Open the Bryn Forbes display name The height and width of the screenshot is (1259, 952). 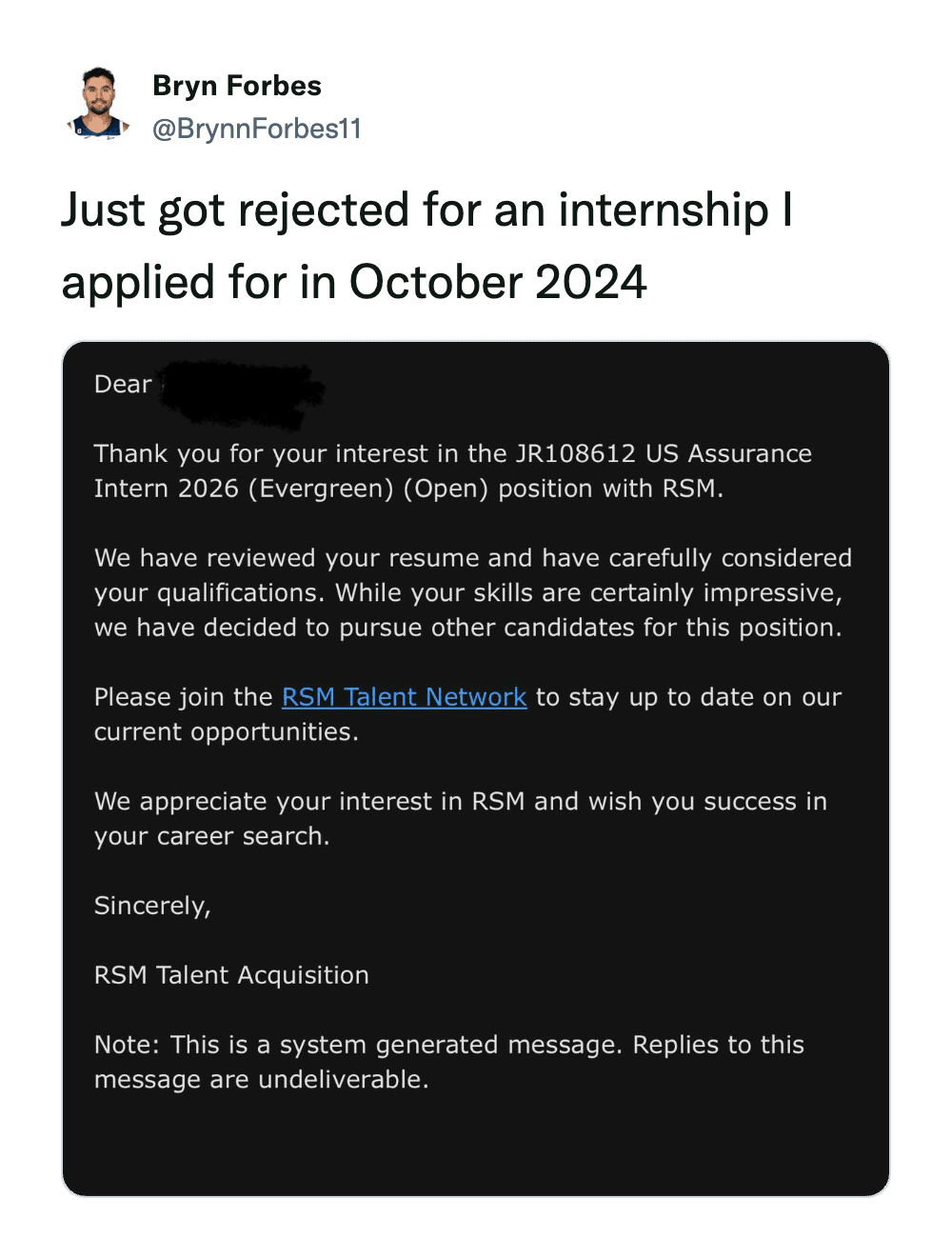[x=237, y=86]
